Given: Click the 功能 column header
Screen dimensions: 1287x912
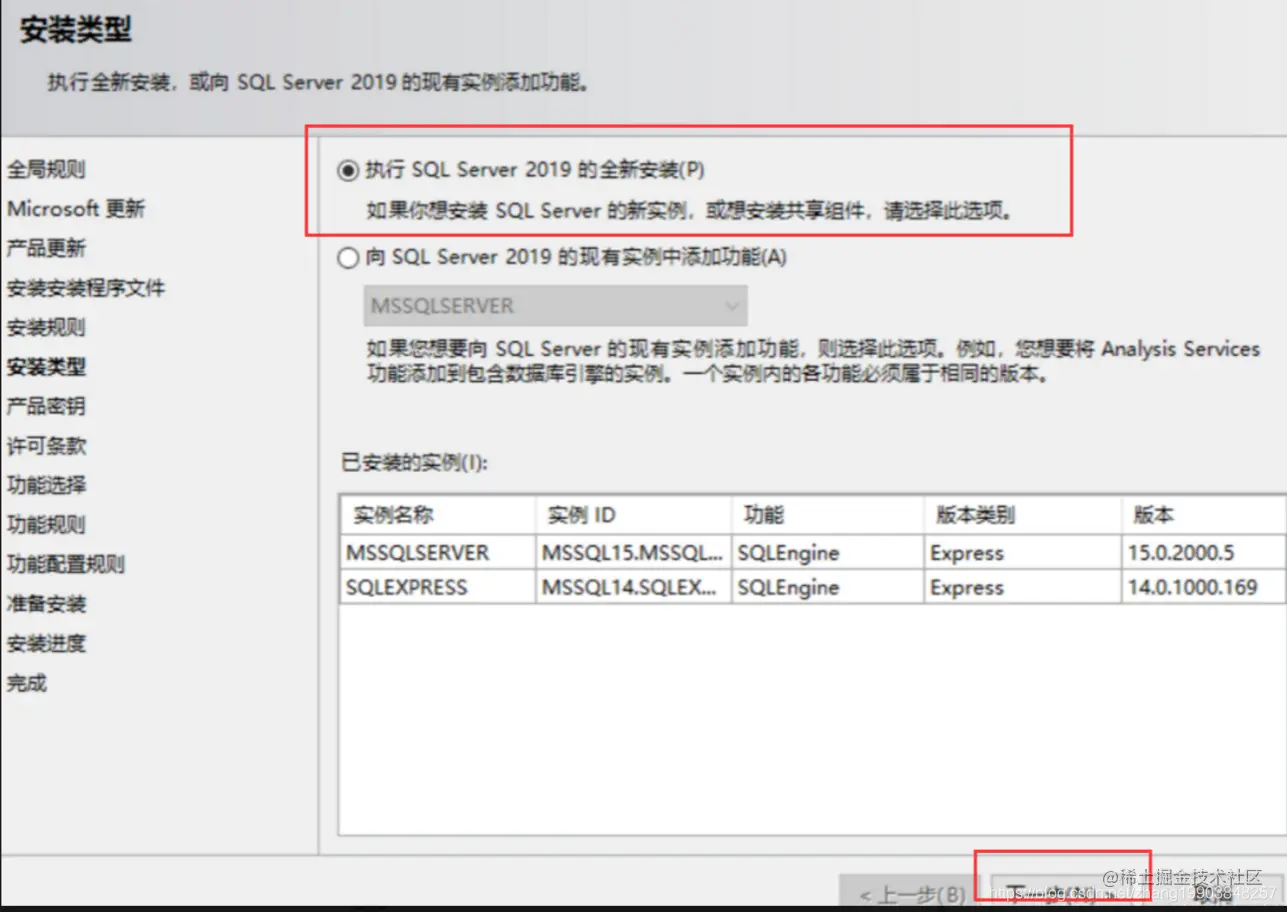Looking at the screenshot, I should [828, 515].
